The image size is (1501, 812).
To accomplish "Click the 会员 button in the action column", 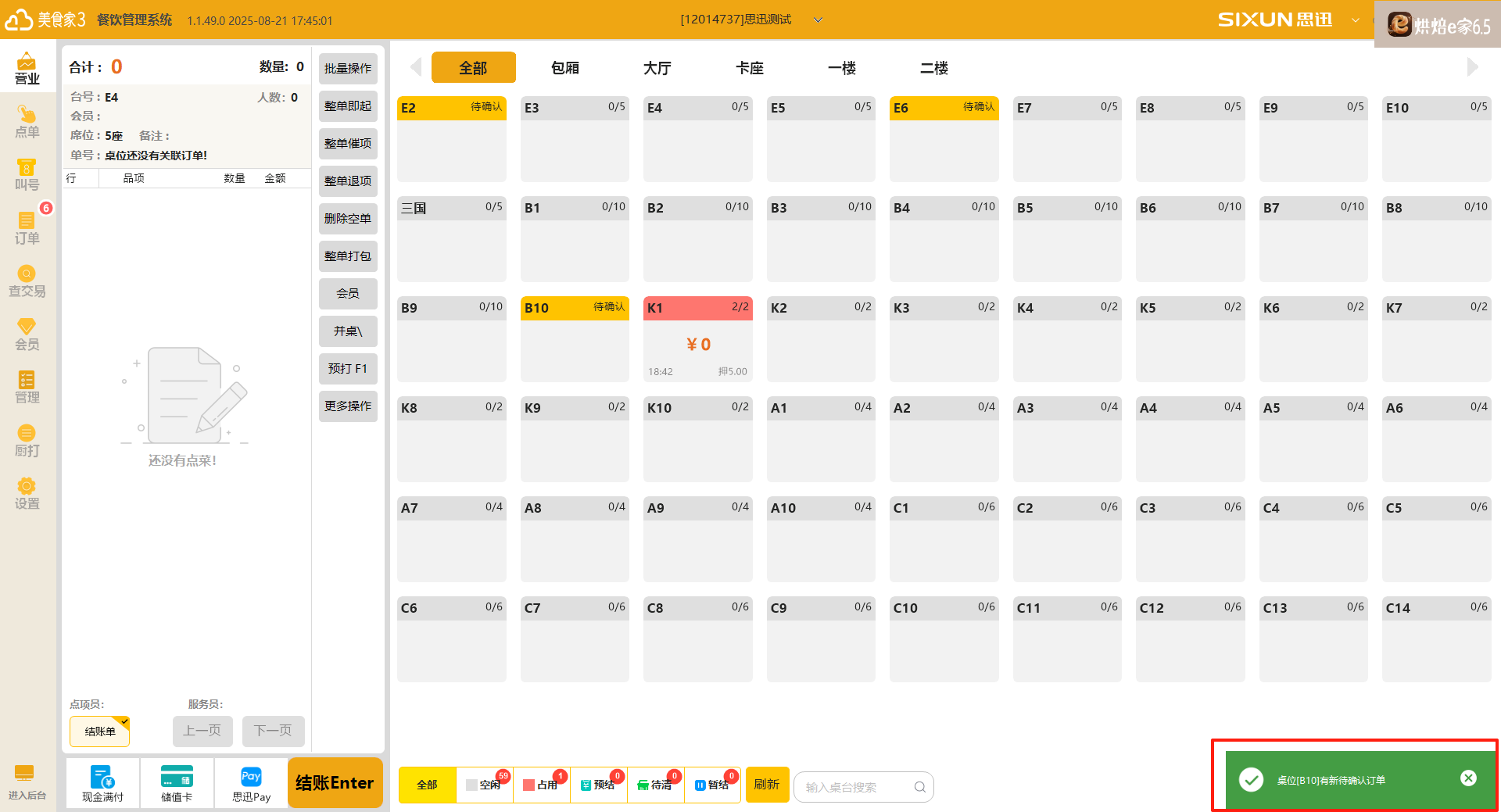I will [348, 294].
